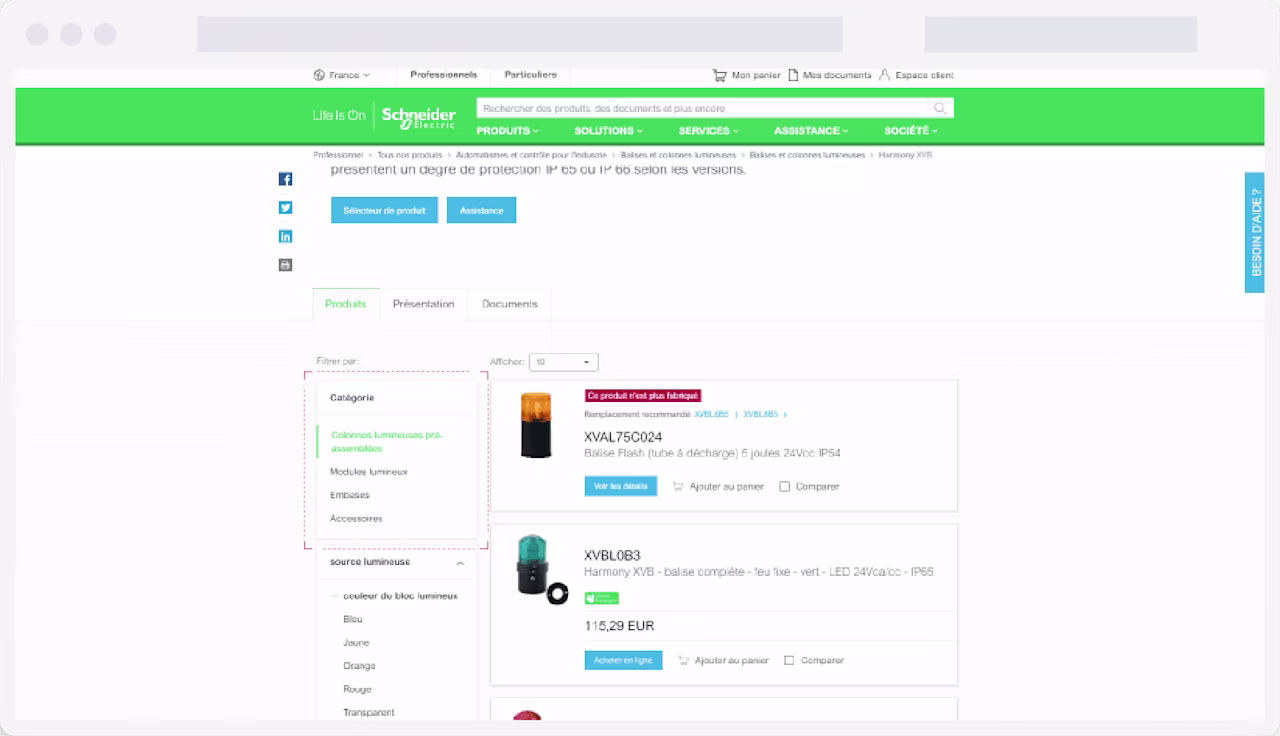1280x736 pixels.
Task: Expand the ASSISTANCE menu
Action: [x=811, y=131]
